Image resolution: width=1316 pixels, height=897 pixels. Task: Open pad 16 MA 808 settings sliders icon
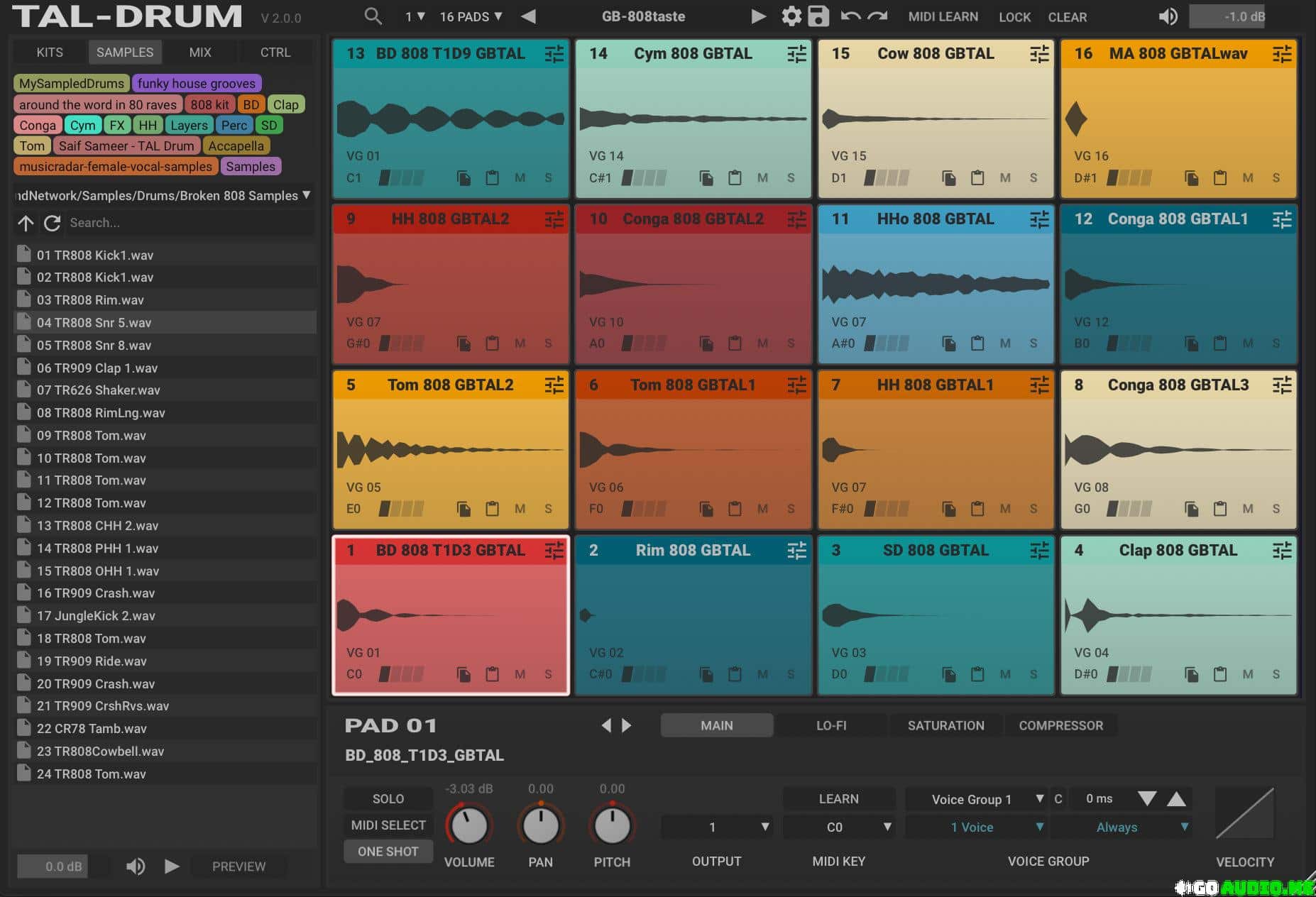tap(1282, 54)
